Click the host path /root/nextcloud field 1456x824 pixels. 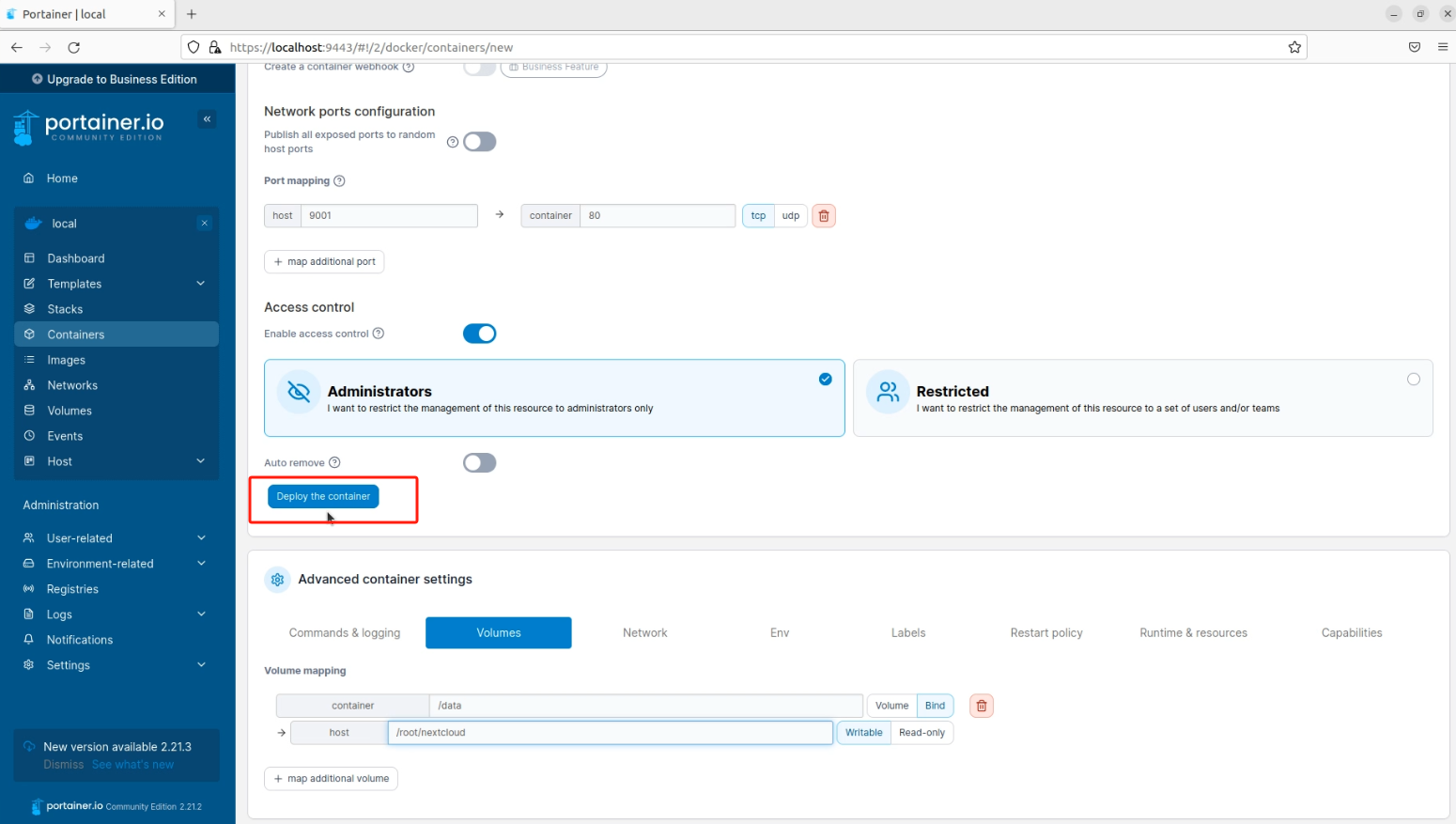coord(611,733)
